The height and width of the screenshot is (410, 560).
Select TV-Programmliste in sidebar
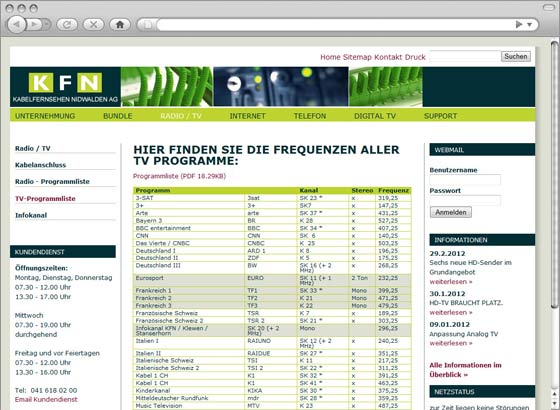[45, 199]
